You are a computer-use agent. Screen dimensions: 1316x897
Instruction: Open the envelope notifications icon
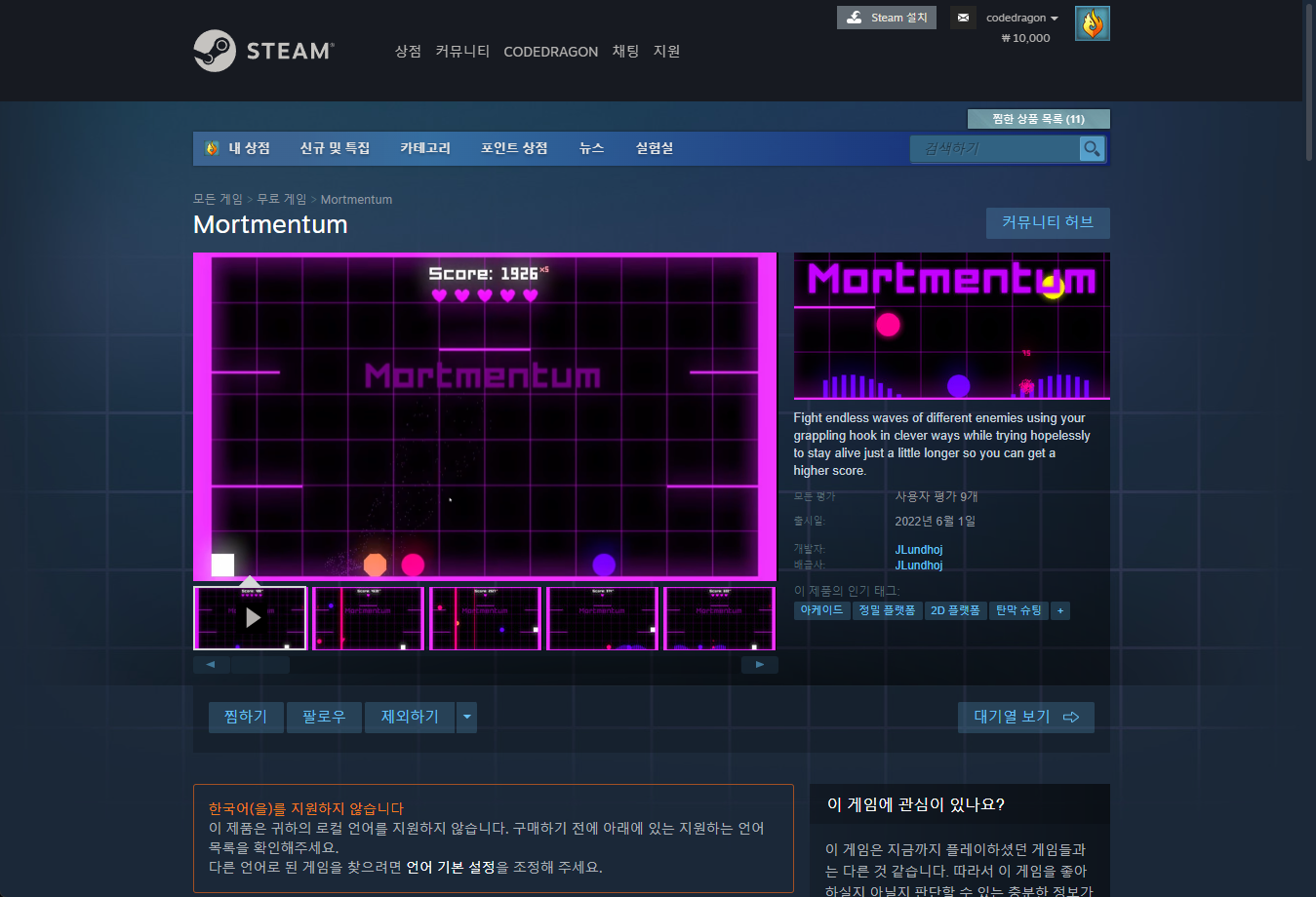point(963,18)
